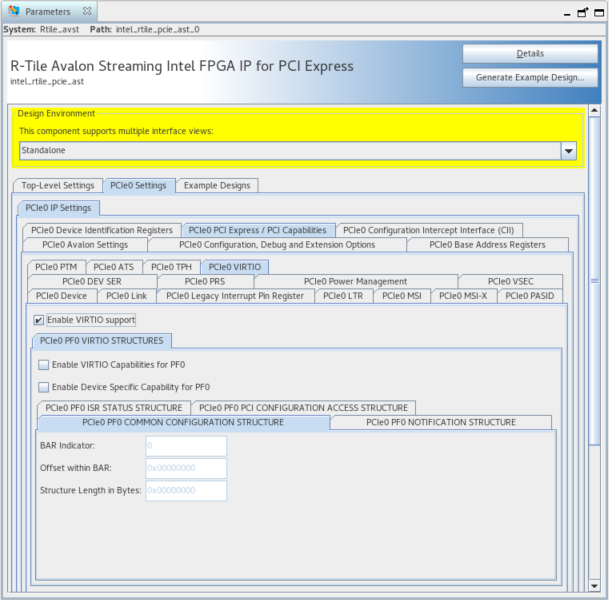Click Generate Example Design button

pyautogui.click(x=530, y=78)
